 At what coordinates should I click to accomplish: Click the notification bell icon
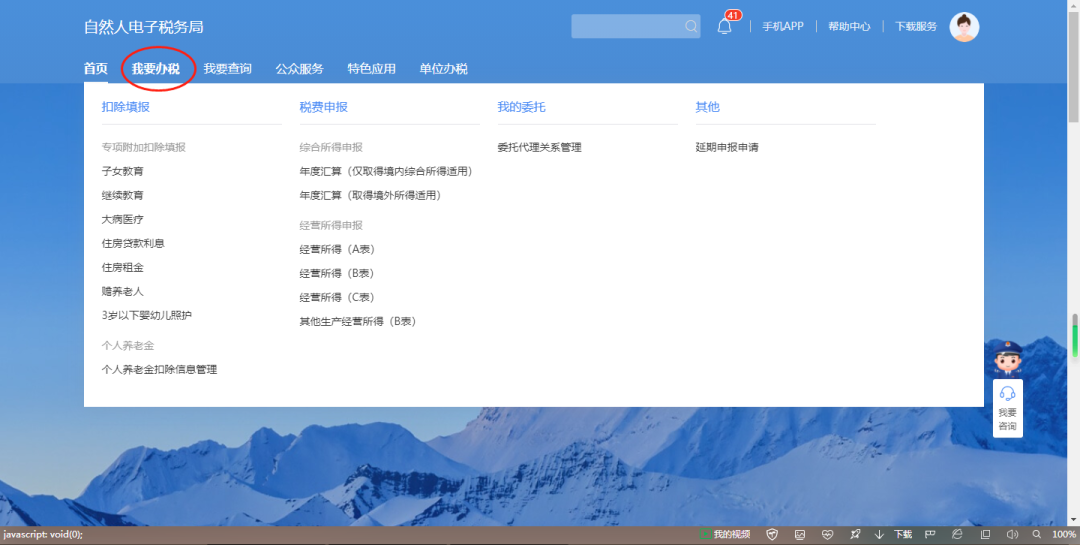coord(725,27)
